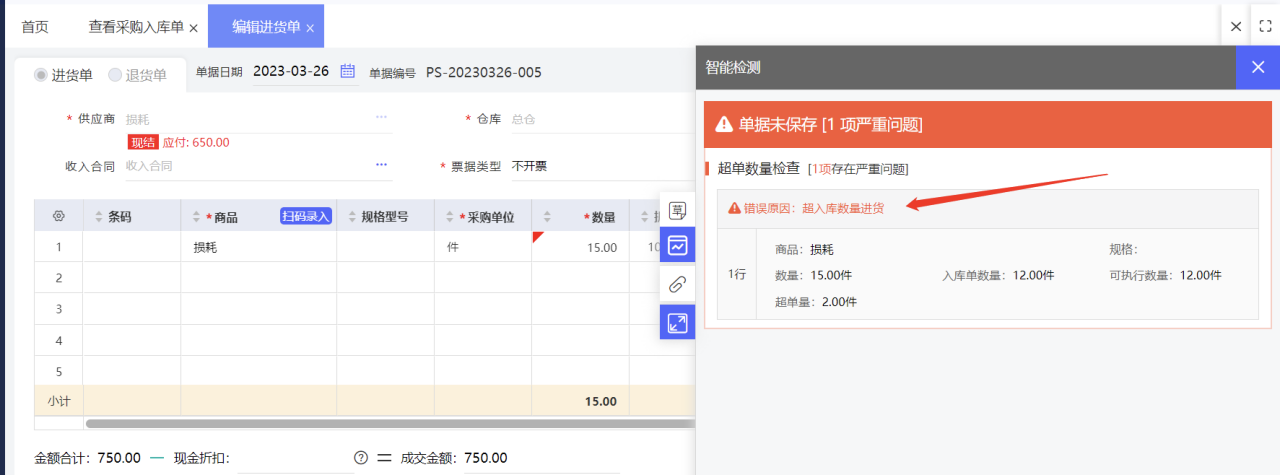Open contract picker via the 收入合同 ellipsis

(x=381, y=165)
